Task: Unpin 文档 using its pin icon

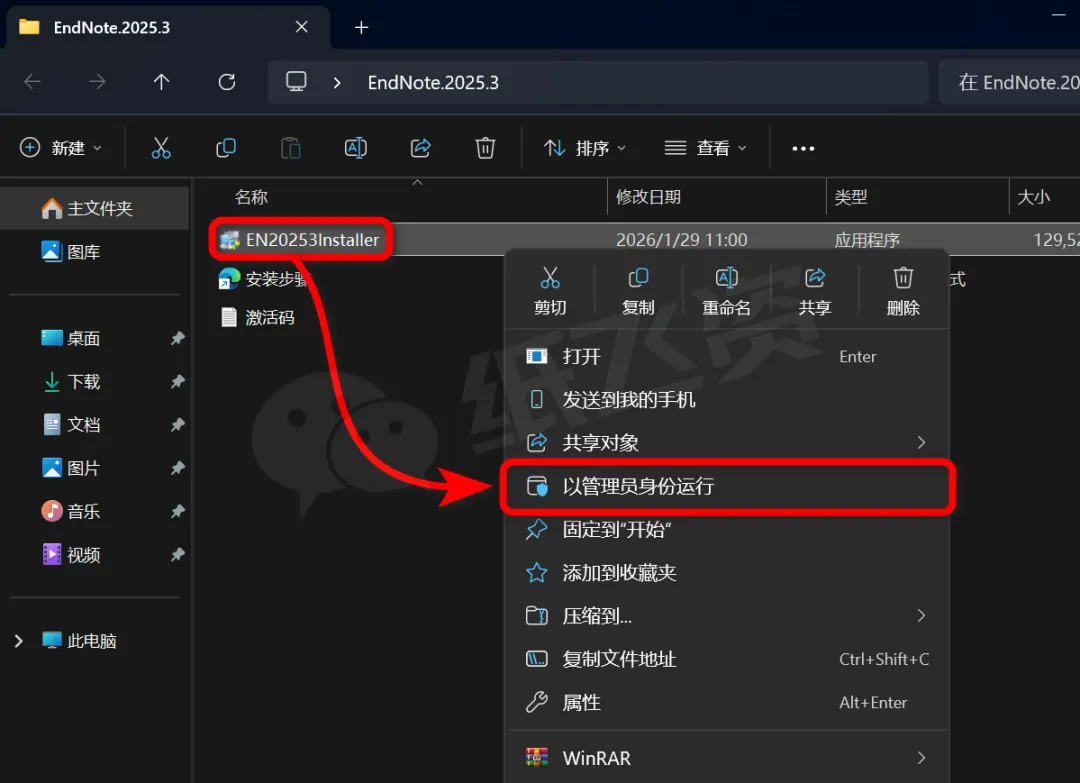Action: pos(178,425)
